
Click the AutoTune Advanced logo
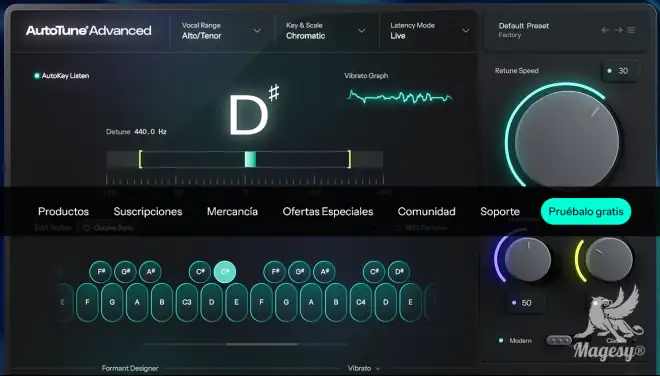click(x=89, y=30)
